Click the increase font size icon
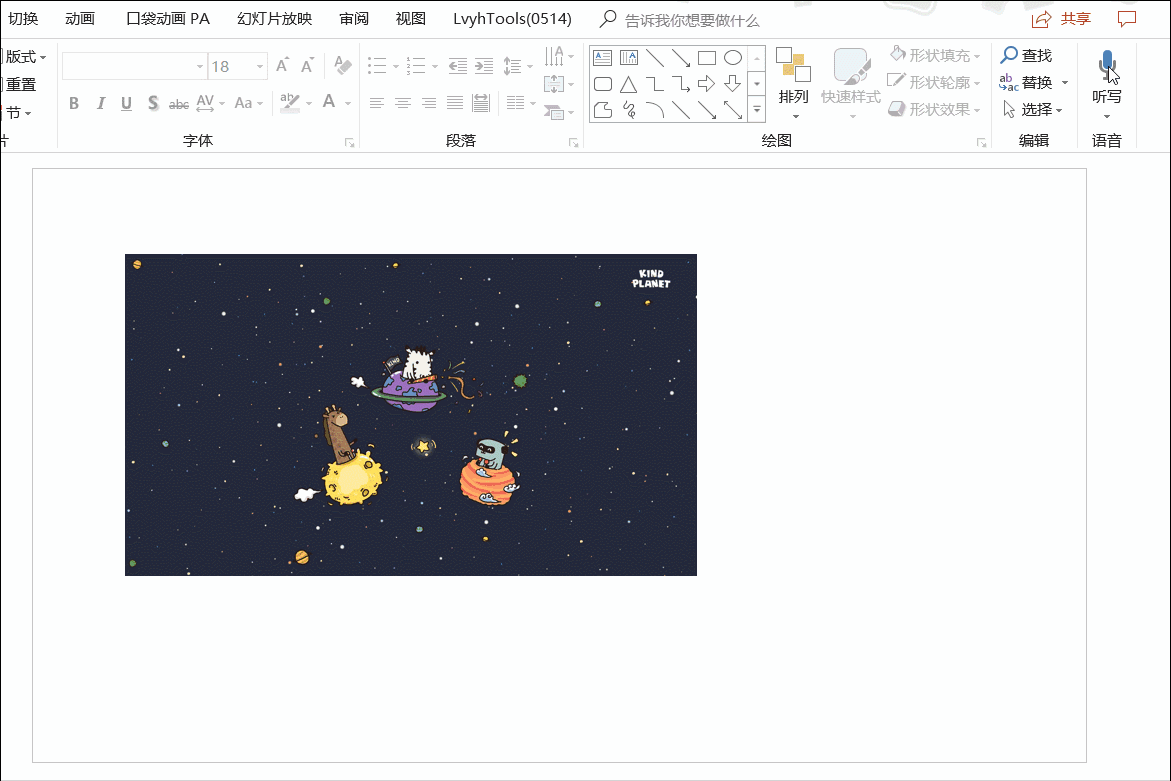The image size is (1171, 781). click(283, 66)
